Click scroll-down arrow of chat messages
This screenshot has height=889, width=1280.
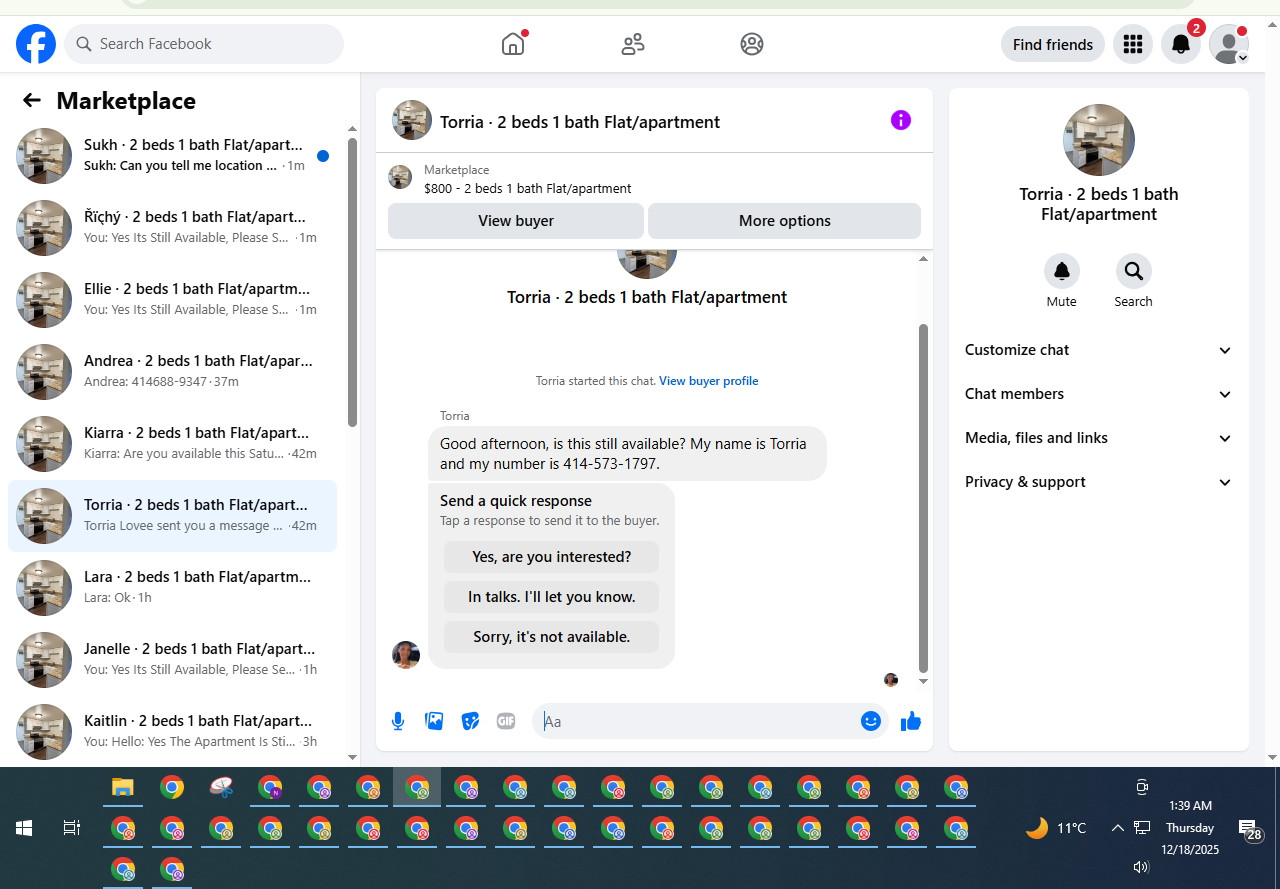pyautogui.click(x=923, y=682)
